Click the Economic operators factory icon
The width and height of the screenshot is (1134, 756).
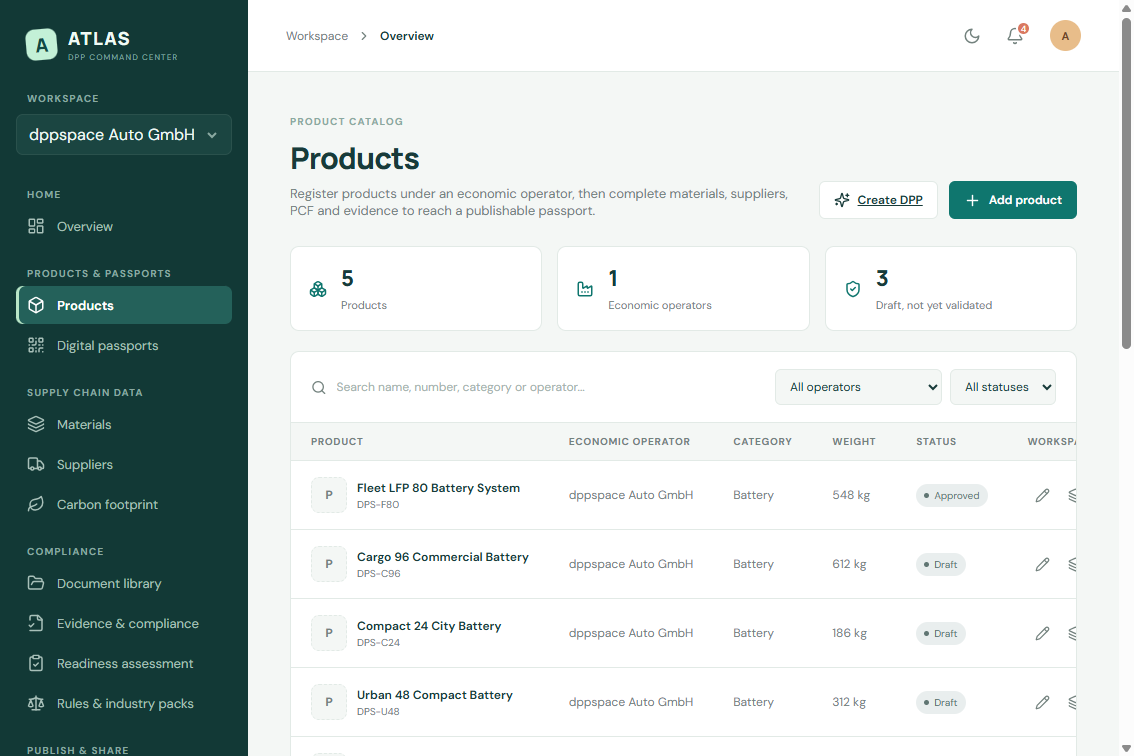pyautogui.click(x=585, y=289)
